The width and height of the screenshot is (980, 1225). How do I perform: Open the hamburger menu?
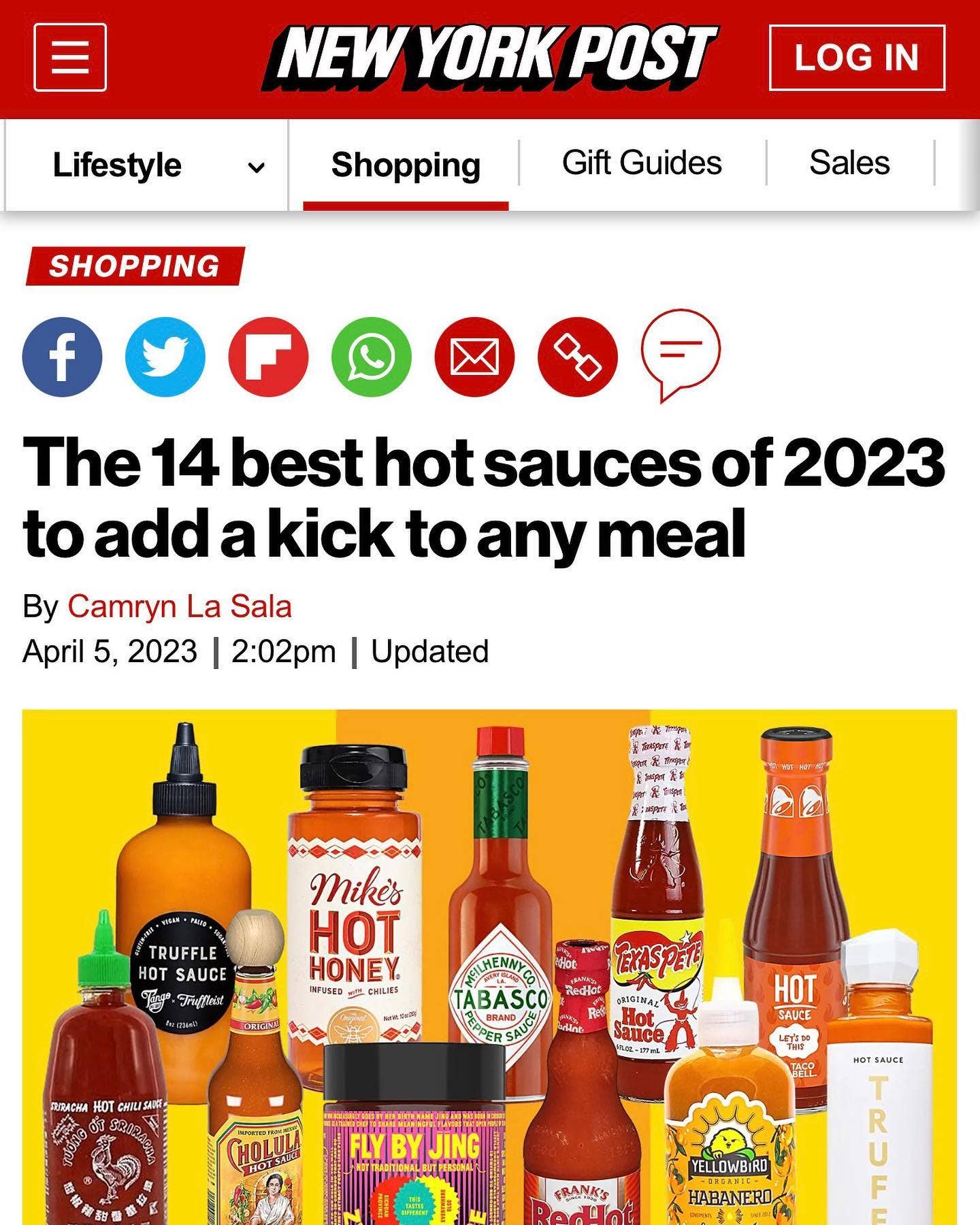tap(70, 57)
